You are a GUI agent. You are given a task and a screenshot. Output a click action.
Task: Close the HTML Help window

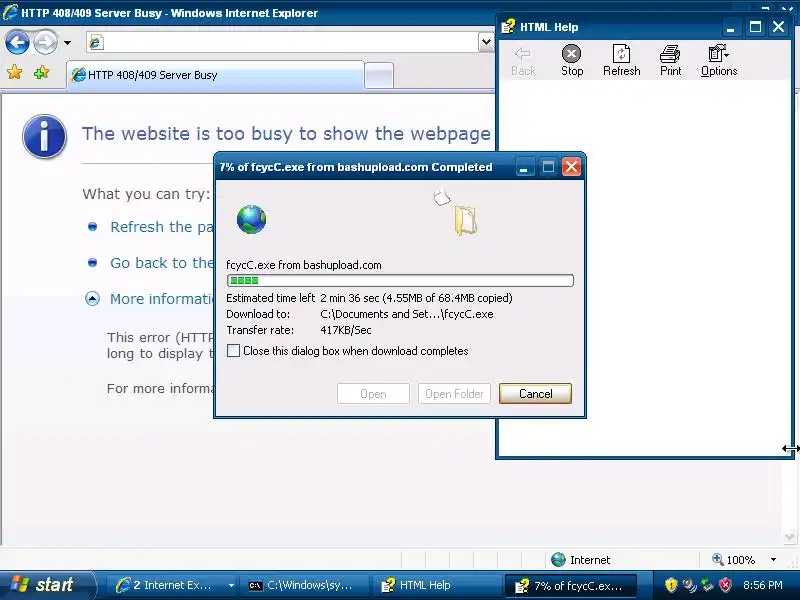pos(778,27)
